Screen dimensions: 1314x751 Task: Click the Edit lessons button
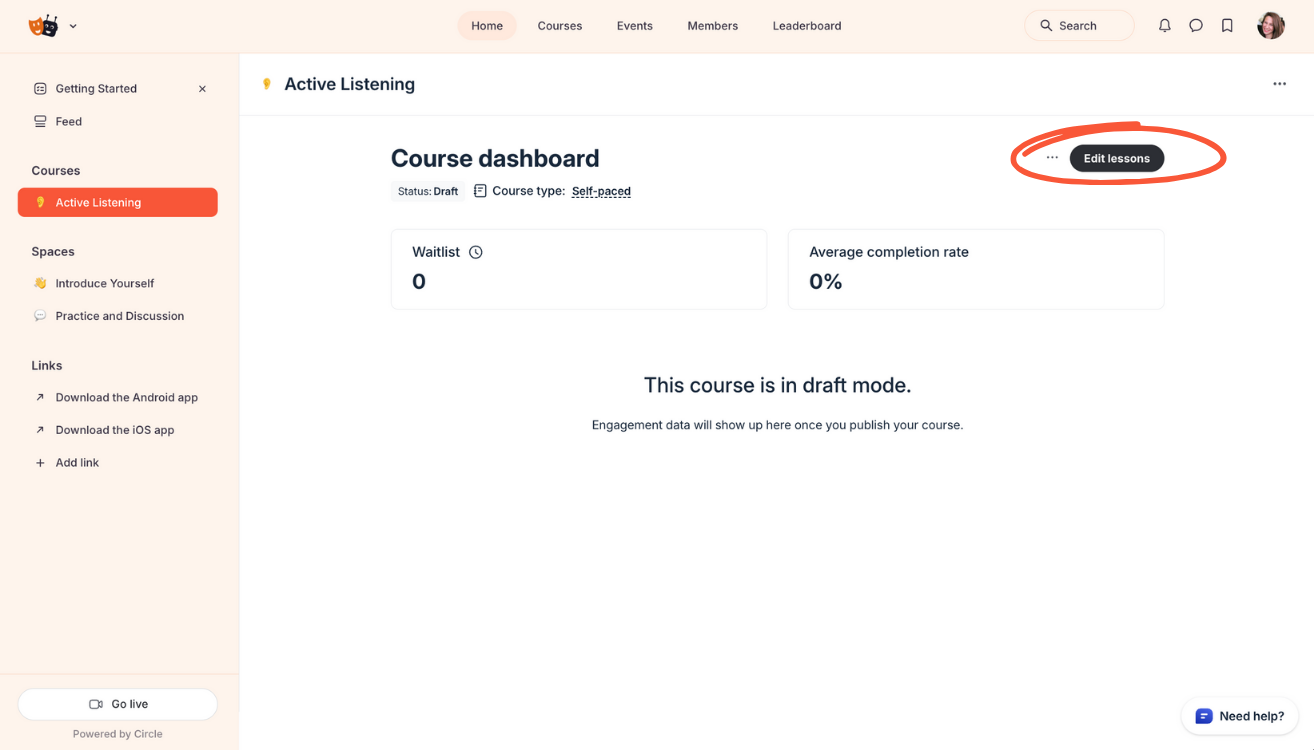[x=1116, y=158]
